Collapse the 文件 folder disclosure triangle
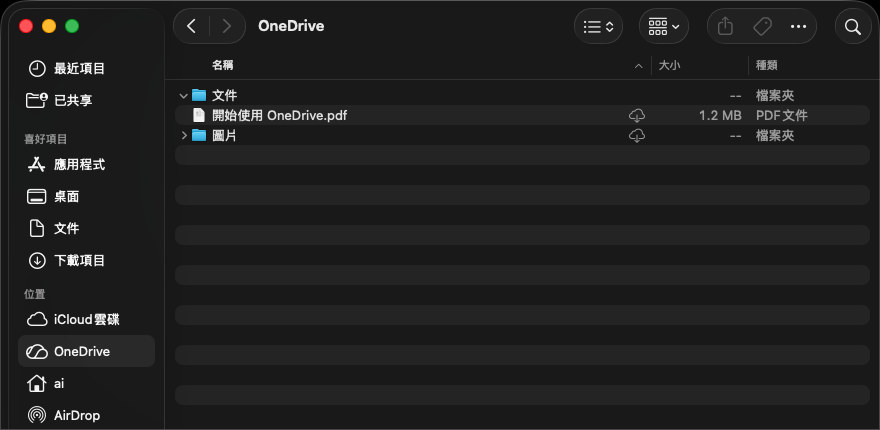Screen dimensions: 880x430 tap(183, 96)
